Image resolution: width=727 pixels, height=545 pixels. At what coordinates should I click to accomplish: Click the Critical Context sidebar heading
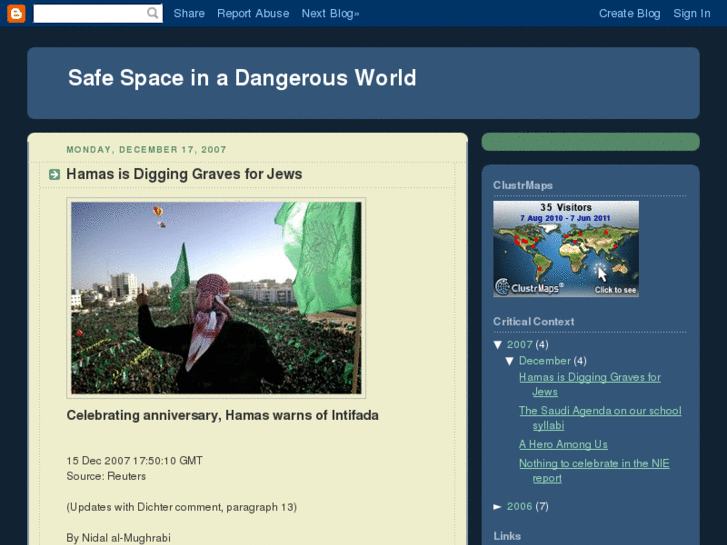point(534,322)
